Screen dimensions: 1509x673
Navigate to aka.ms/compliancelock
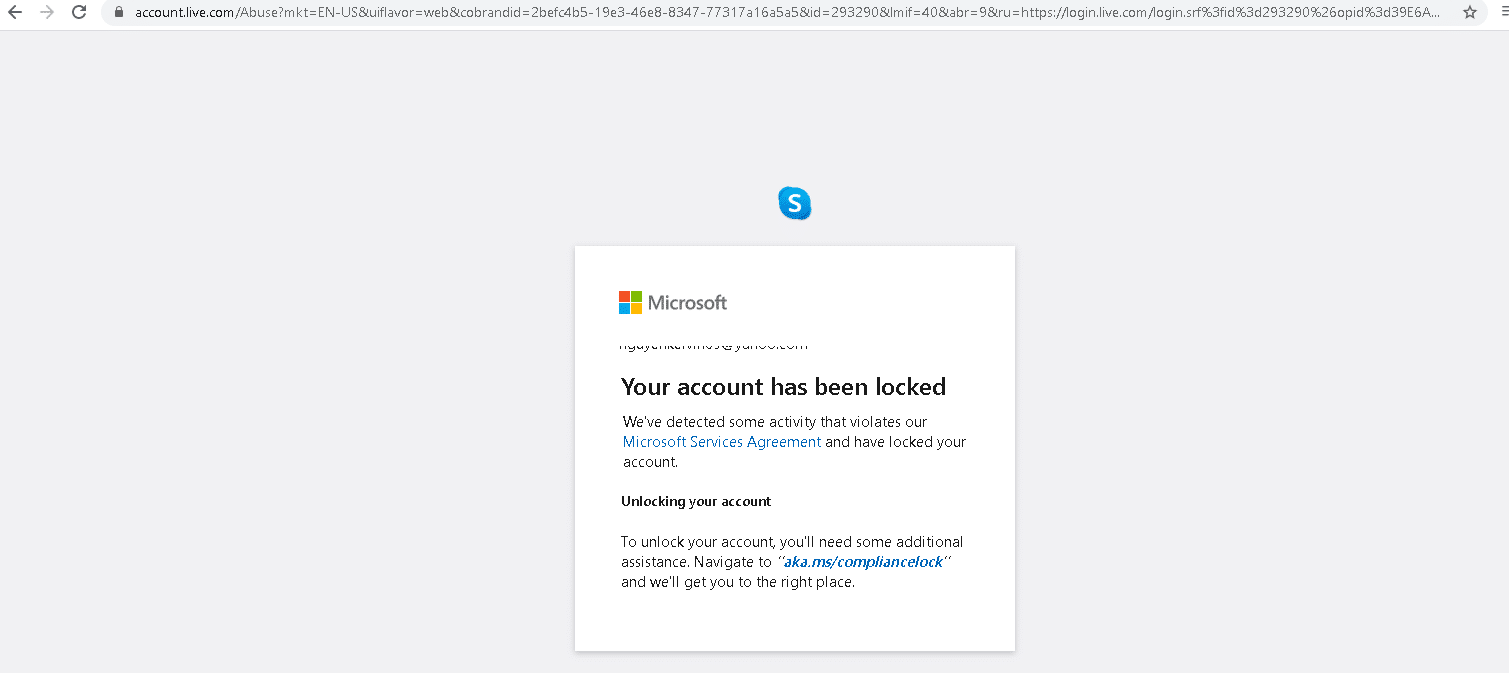[863, 561]
